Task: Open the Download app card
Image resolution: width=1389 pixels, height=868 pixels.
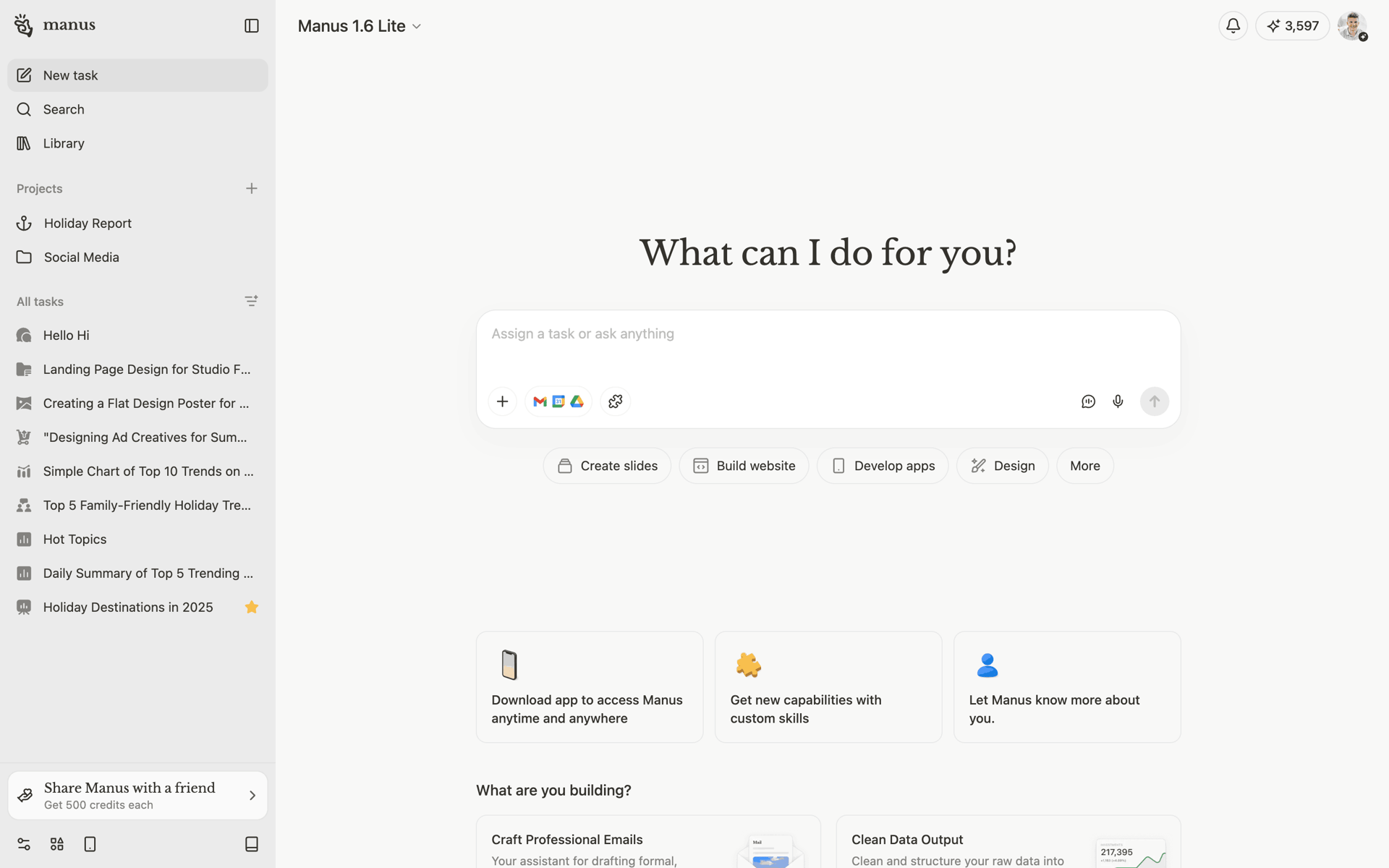Action: pos(590,687)
